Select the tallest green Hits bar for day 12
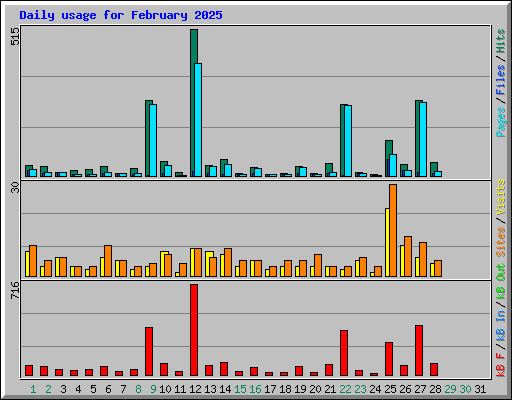This screenshot has height=400, width=512. pos(193,103)
